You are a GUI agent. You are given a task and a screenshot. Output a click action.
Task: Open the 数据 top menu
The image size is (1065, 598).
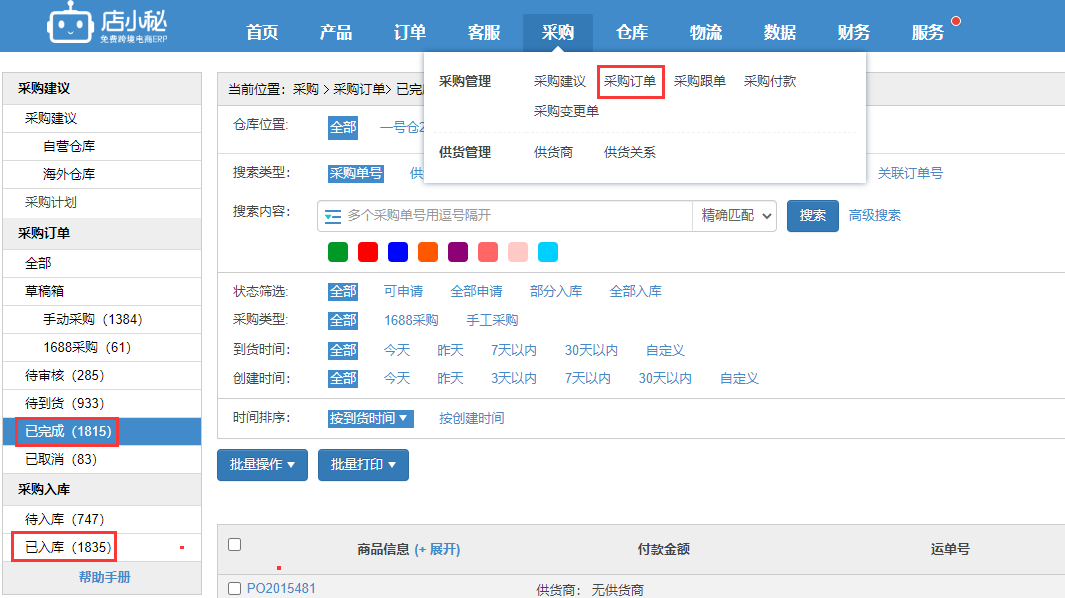(780, 32)
